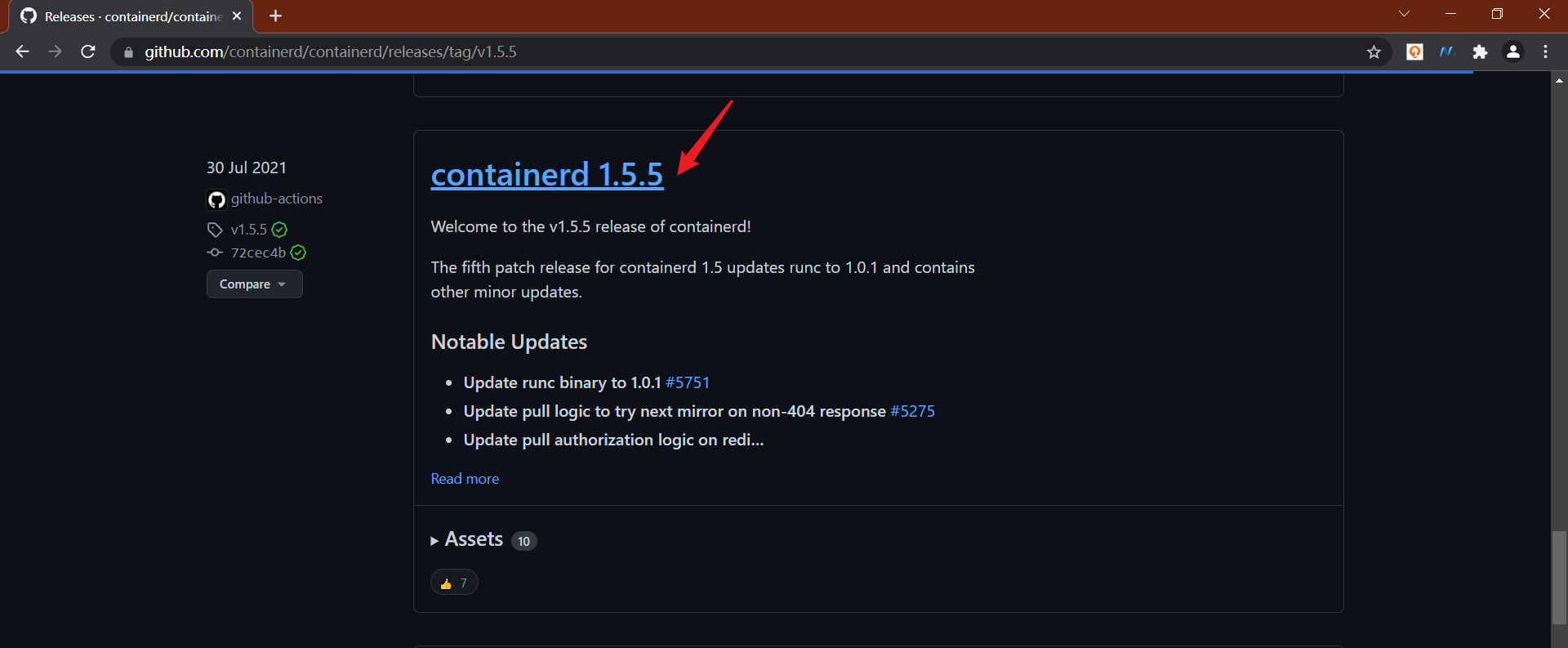This screenshot has width=1568, height=648.
Task: Click the scrollbar up arrow
Action: [x=1559, y=80]
